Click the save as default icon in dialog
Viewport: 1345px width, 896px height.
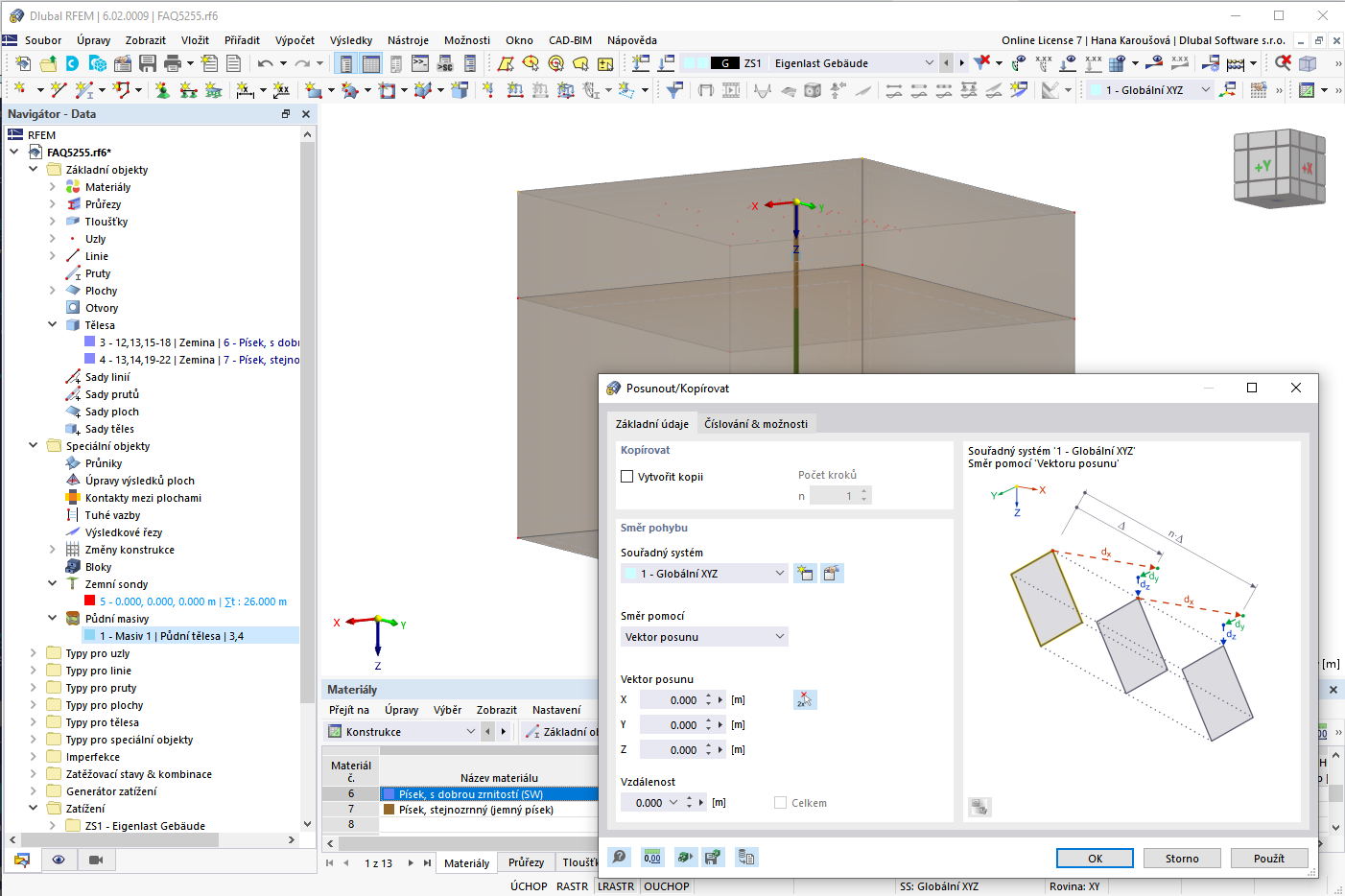[713, 857]
